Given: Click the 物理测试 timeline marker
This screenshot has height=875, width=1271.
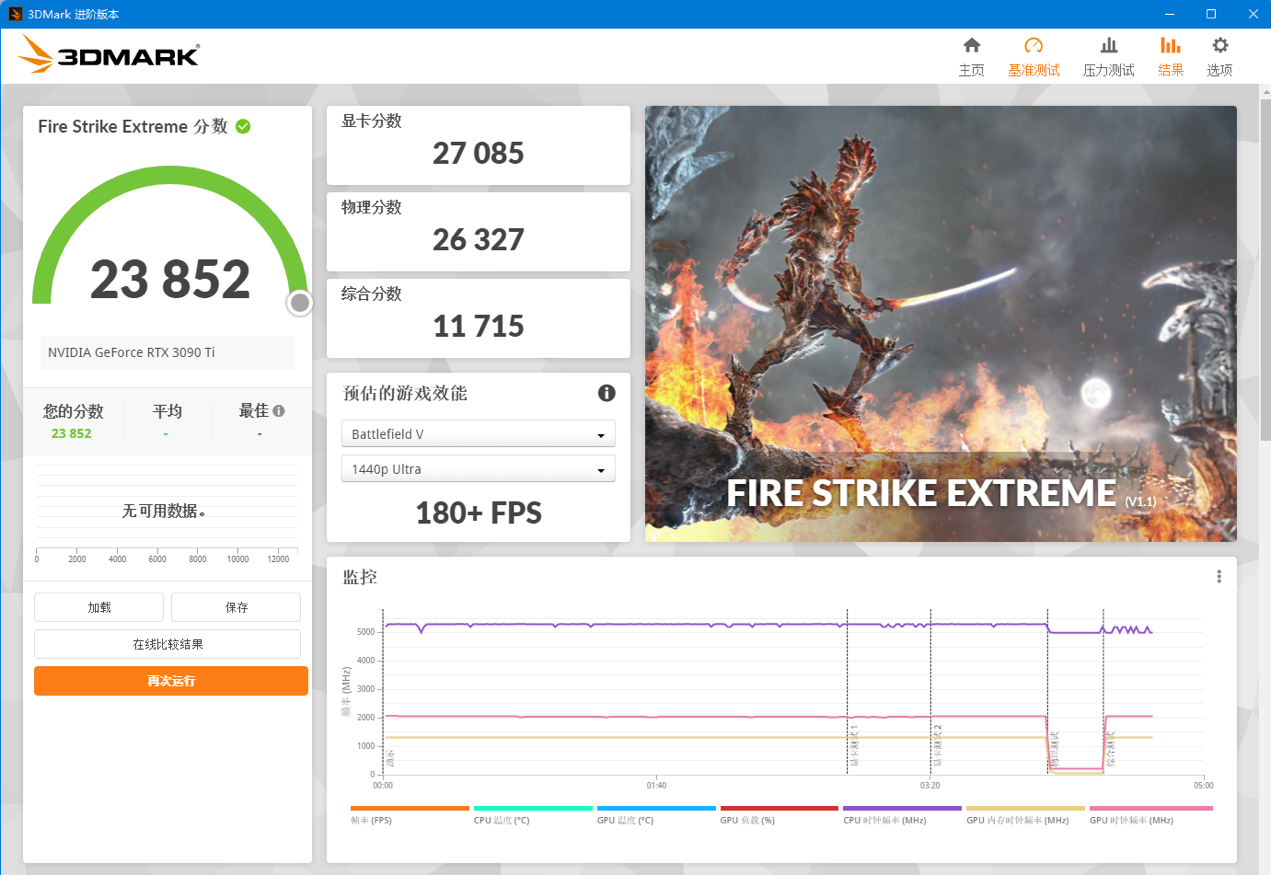Looking at the screenshot, I should pyautogui.click(x=1054, y=750).
